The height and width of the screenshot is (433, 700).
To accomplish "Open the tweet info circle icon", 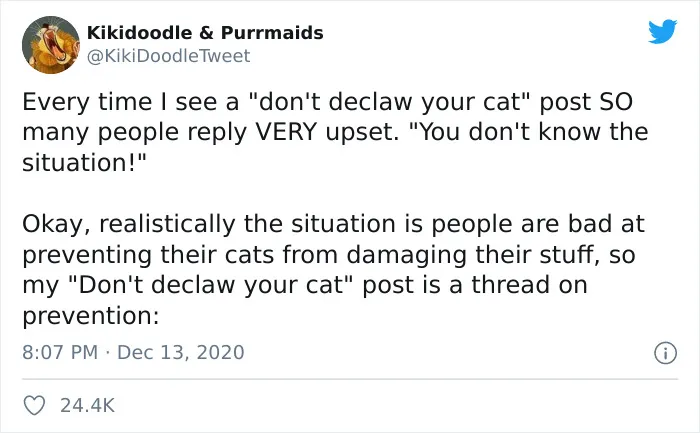I will point(665,353).
